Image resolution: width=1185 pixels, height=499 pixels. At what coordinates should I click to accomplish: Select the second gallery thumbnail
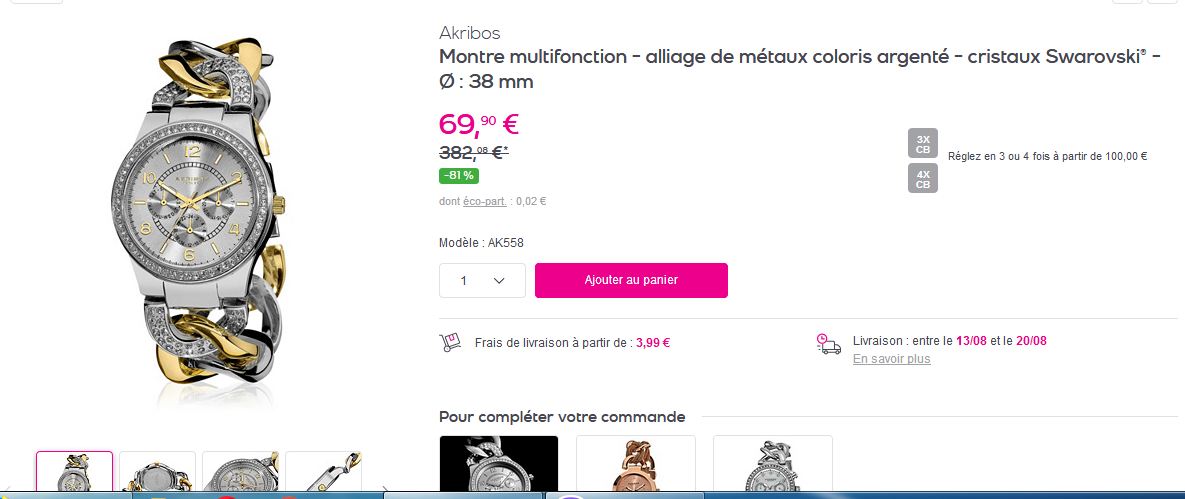coord(157,474)
